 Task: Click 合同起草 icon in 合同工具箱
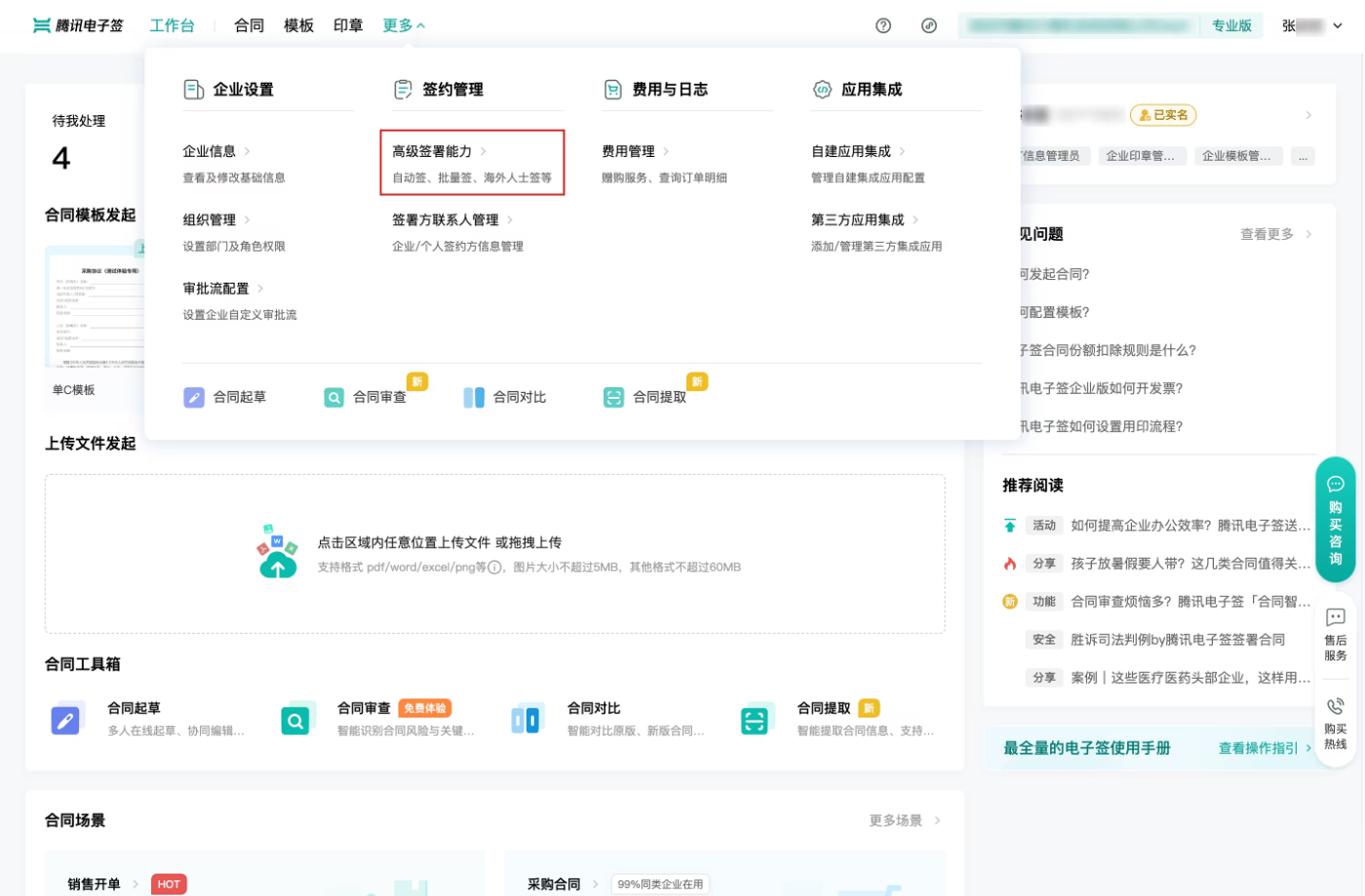67,719
